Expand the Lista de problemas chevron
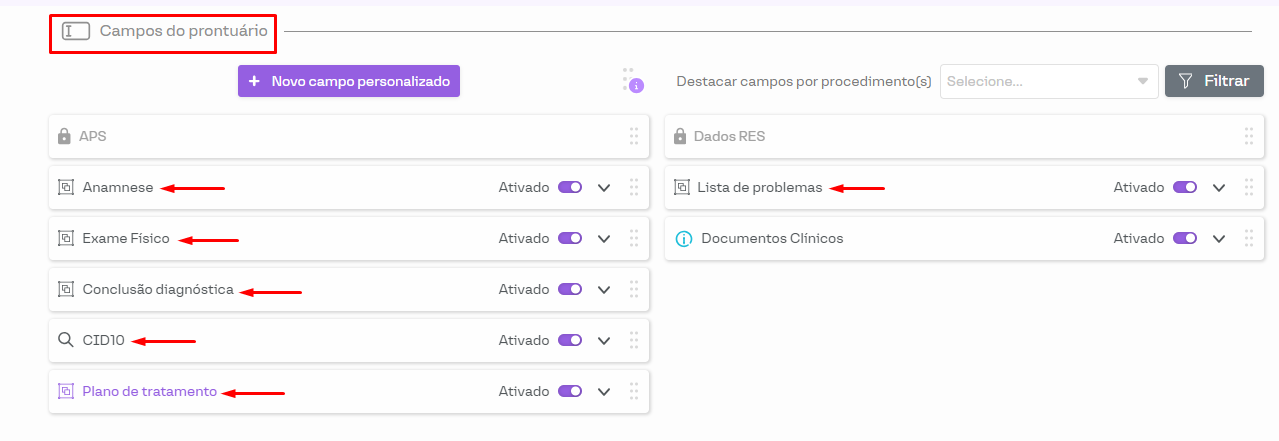Viewport: 1279px width, 441px height. pos(1218,187)
